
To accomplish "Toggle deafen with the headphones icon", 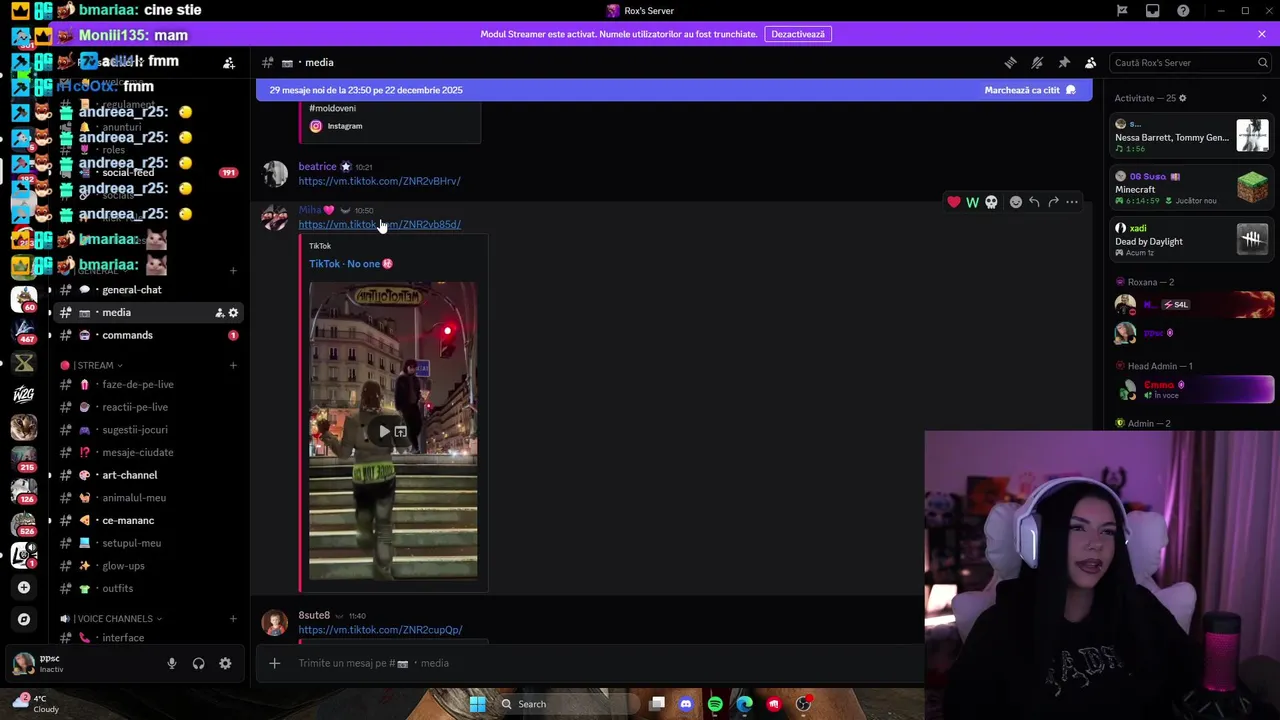I will (x=198, y=663).
